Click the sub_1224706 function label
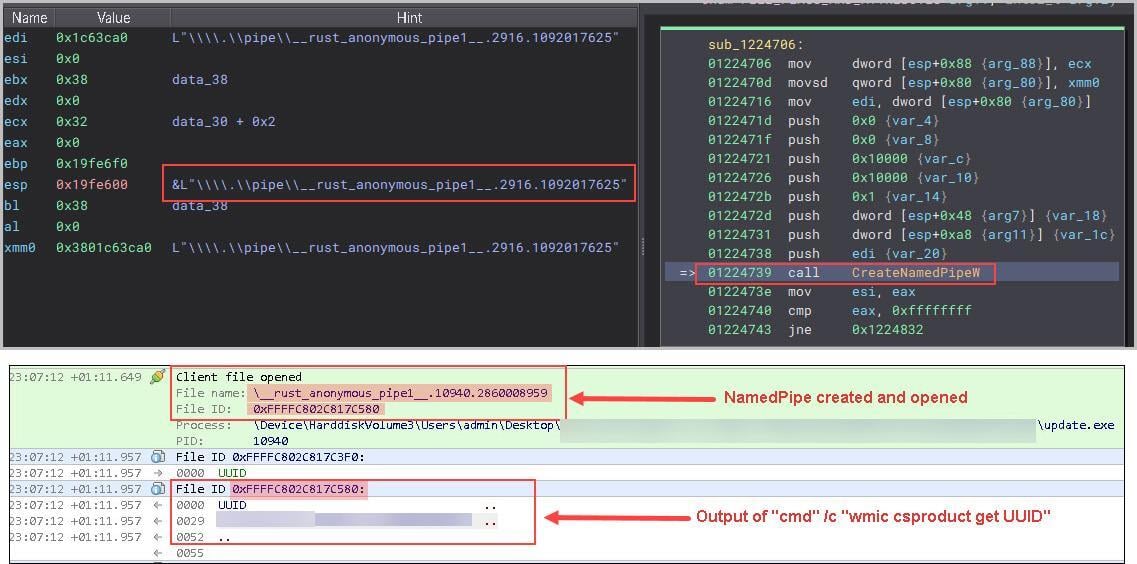Viewport: 1137px width, 564px height. [755, 45]
